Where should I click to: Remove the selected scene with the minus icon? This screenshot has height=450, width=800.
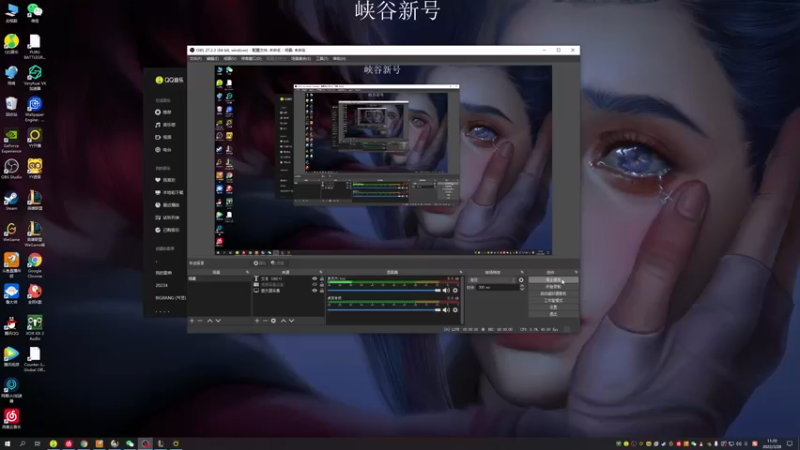click(200, 321)
